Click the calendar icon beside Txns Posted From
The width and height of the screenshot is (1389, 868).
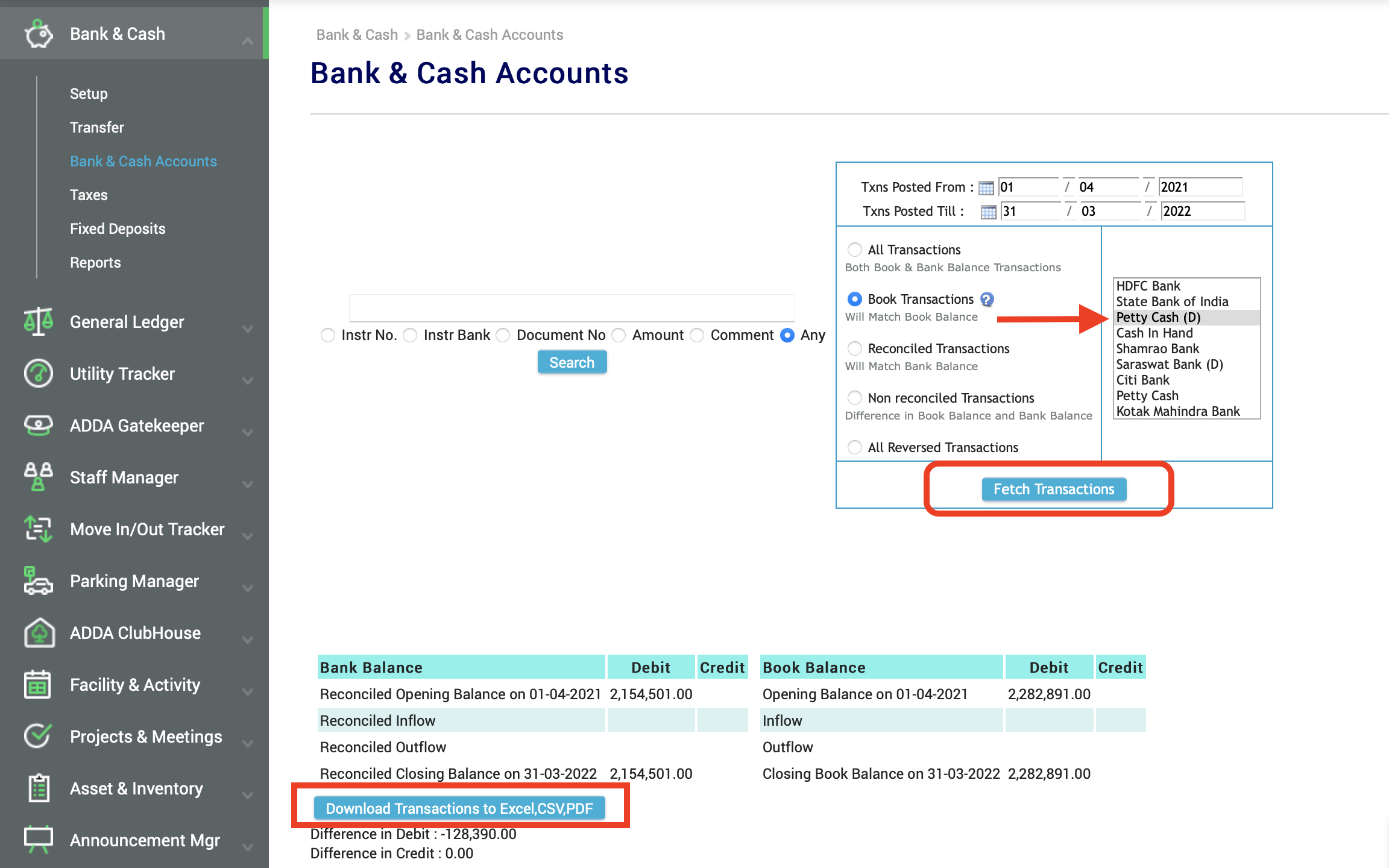[x=986, y=187]
